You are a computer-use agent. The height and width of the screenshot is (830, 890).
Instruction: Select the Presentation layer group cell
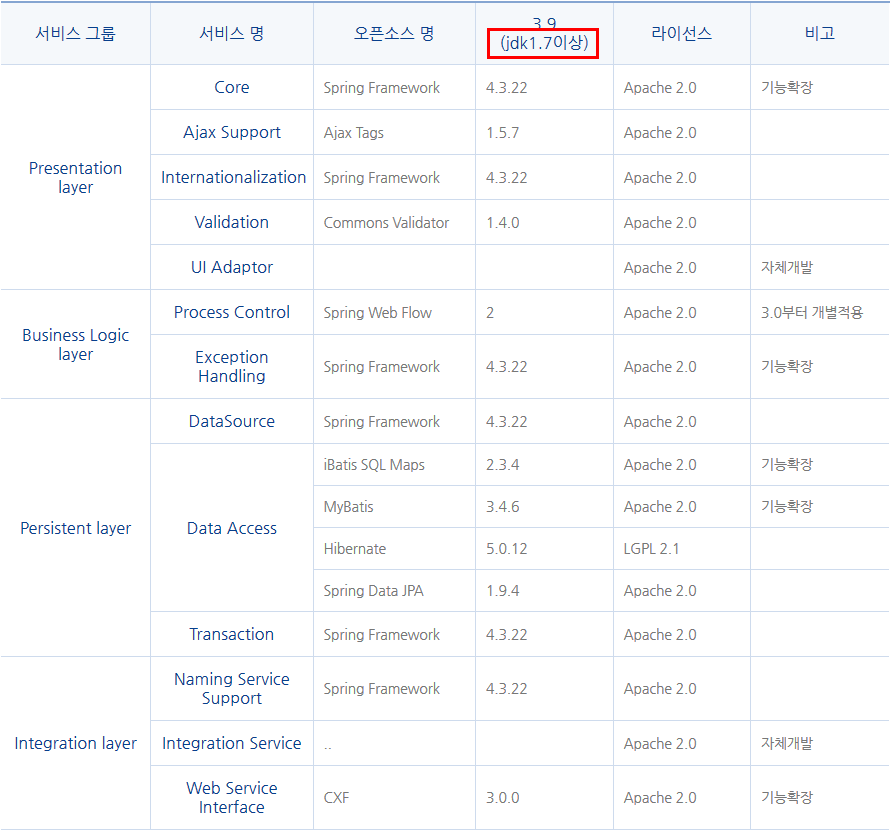click(75, 177)
